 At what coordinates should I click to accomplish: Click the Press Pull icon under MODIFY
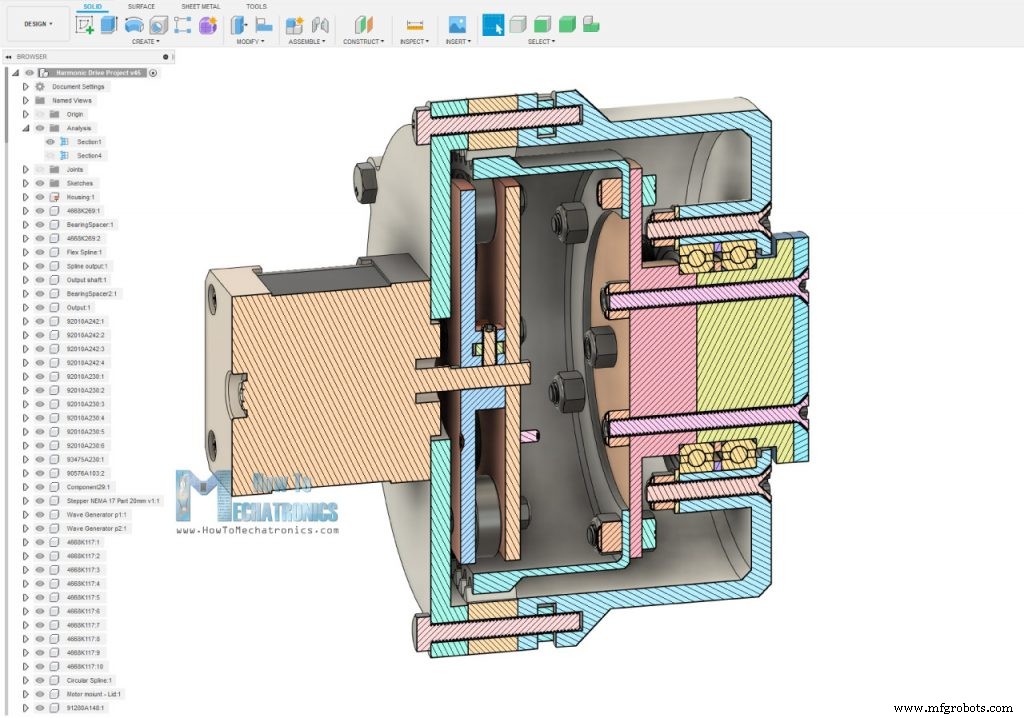pyautogui.click(x=239, y=23)
